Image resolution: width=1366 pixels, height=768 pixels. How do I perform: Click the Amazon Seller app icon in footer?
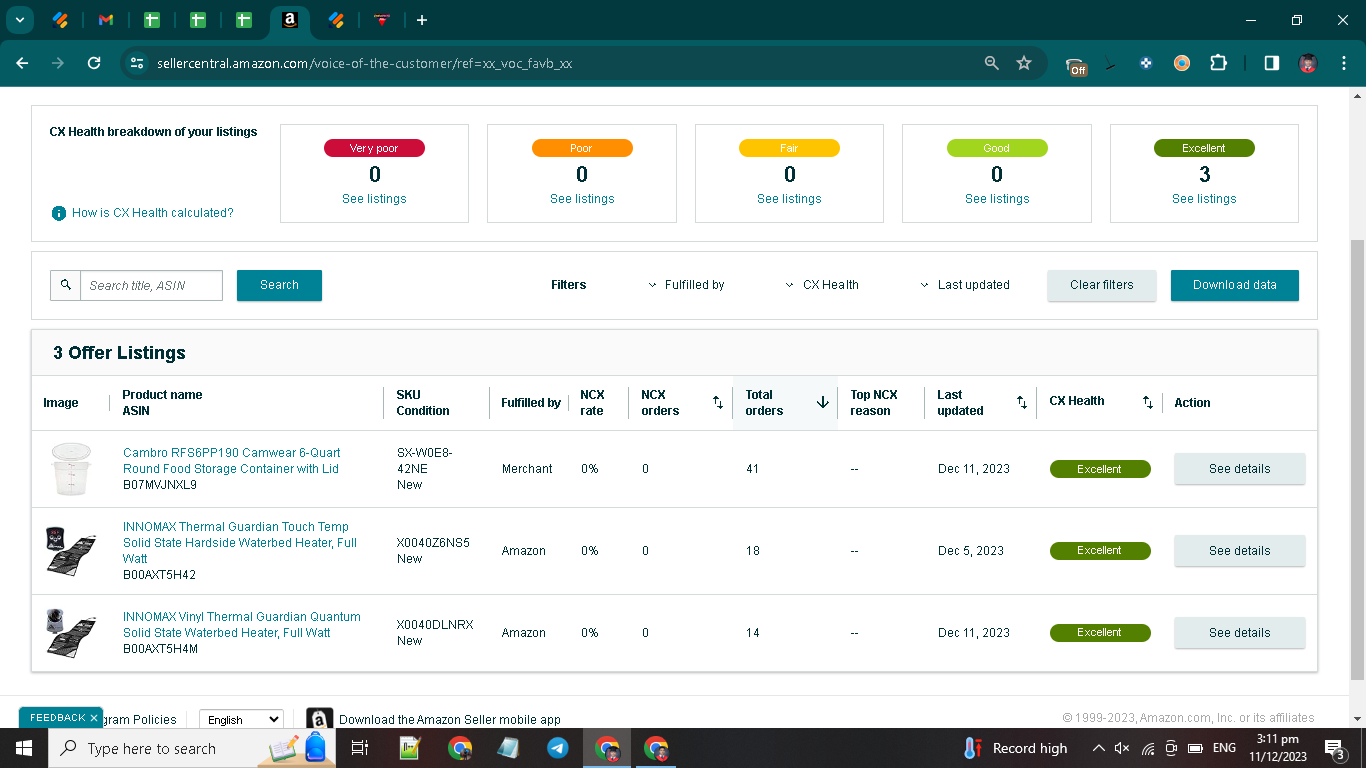319,719
